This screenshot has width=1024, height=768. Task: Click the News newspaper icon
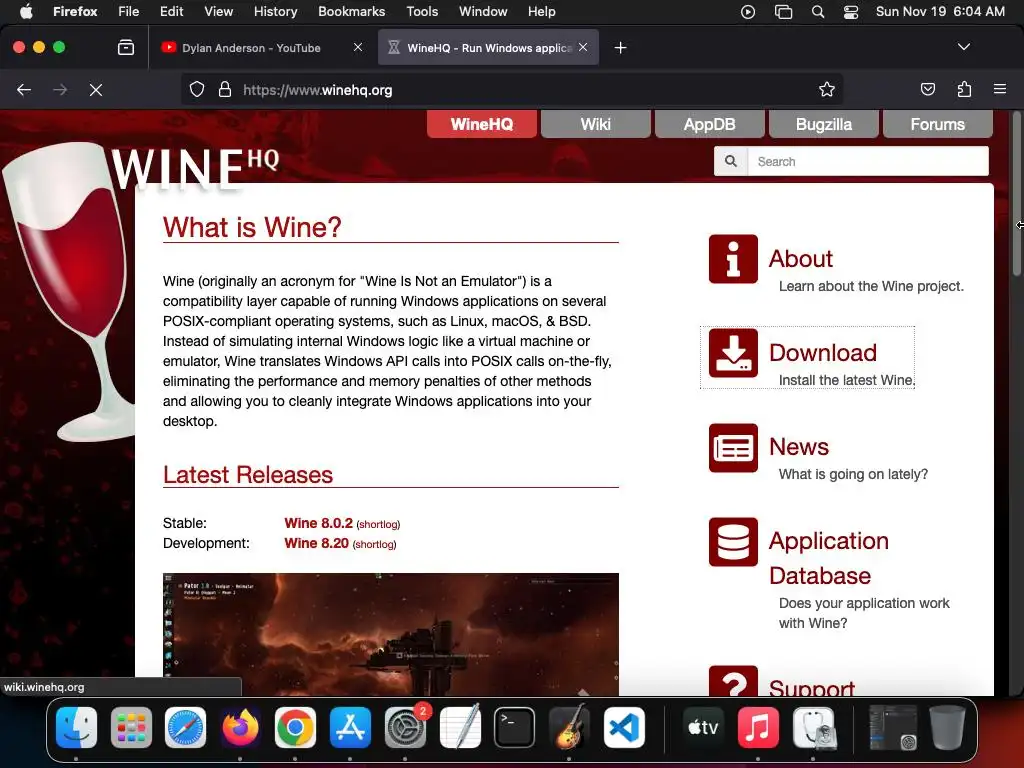pyautogui.click(x=733, y=448)
